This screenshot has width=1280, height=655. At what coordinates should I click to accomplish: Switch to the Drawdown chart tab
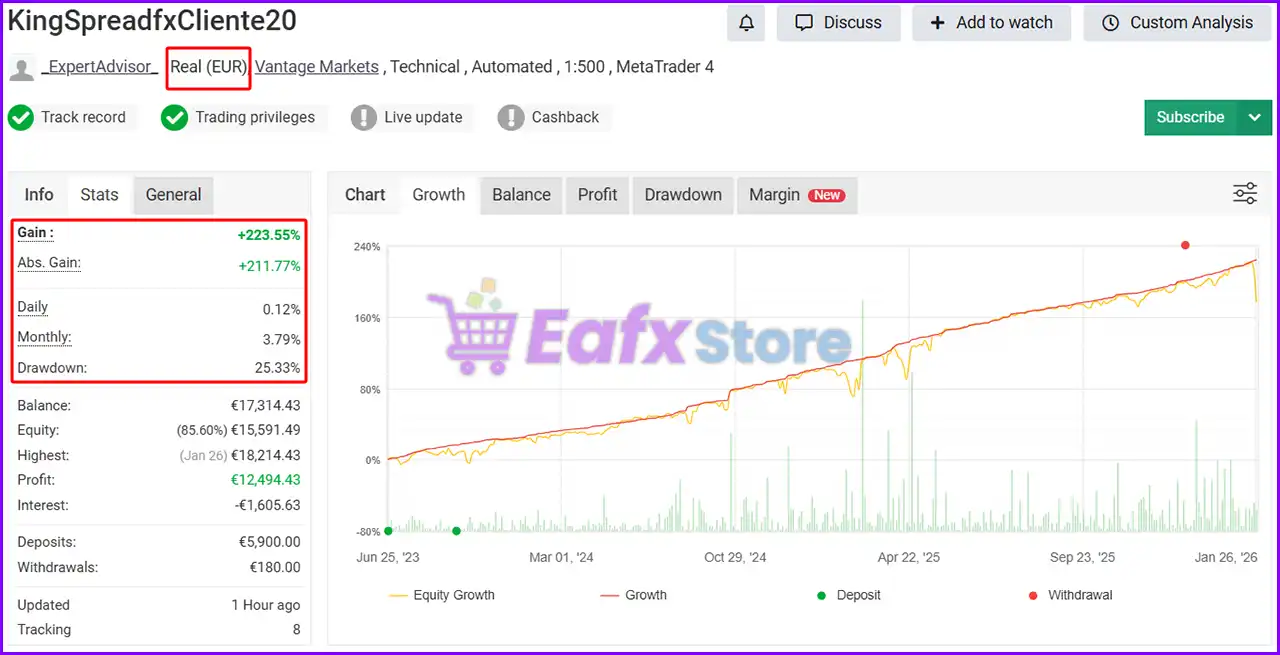683,195
